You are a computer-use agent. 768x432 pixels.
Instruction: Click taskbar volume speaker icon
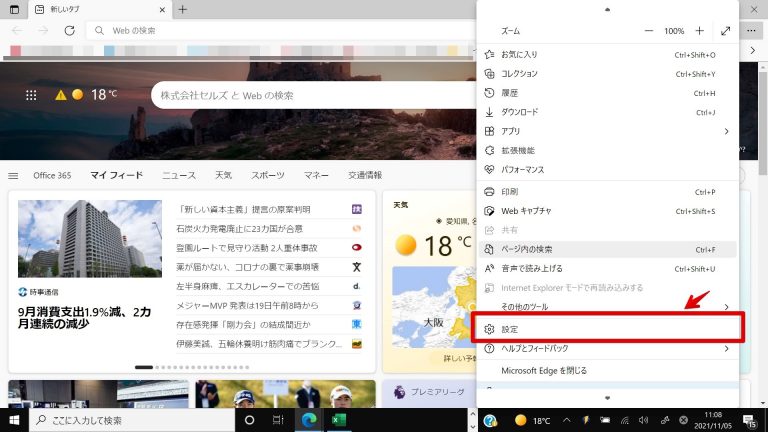click(x=644, y=420)
